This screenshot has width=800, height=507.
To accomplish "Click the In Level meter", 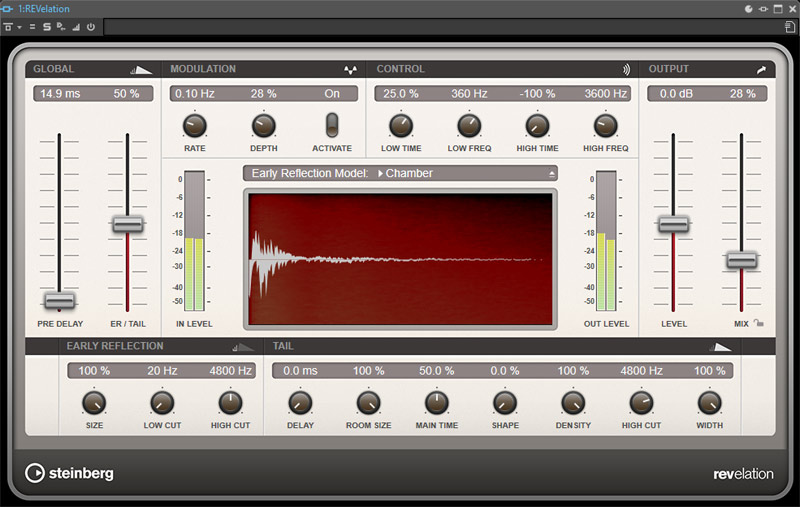I will 194,241.
